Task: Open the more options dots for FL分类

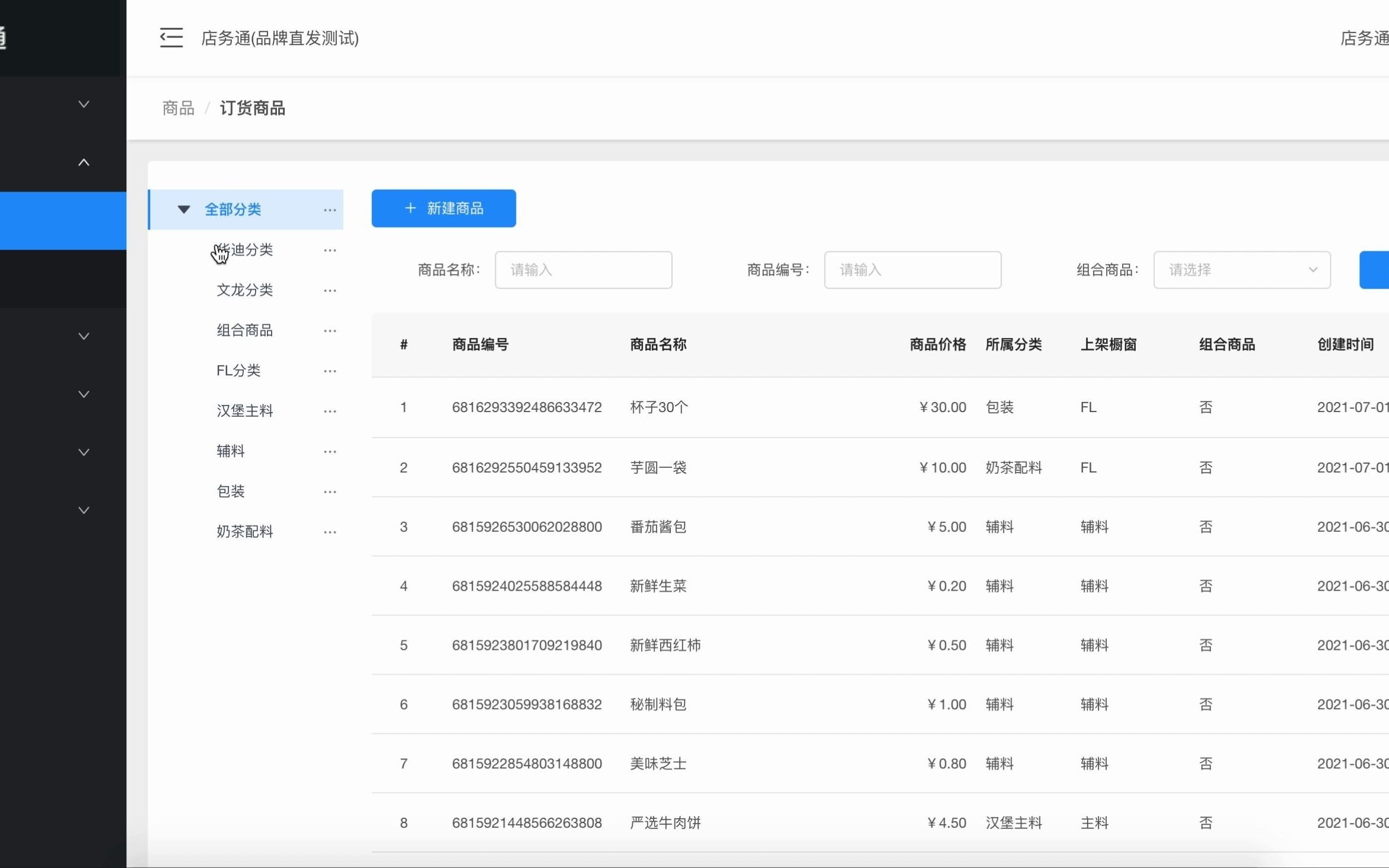Action: [330, 371]
